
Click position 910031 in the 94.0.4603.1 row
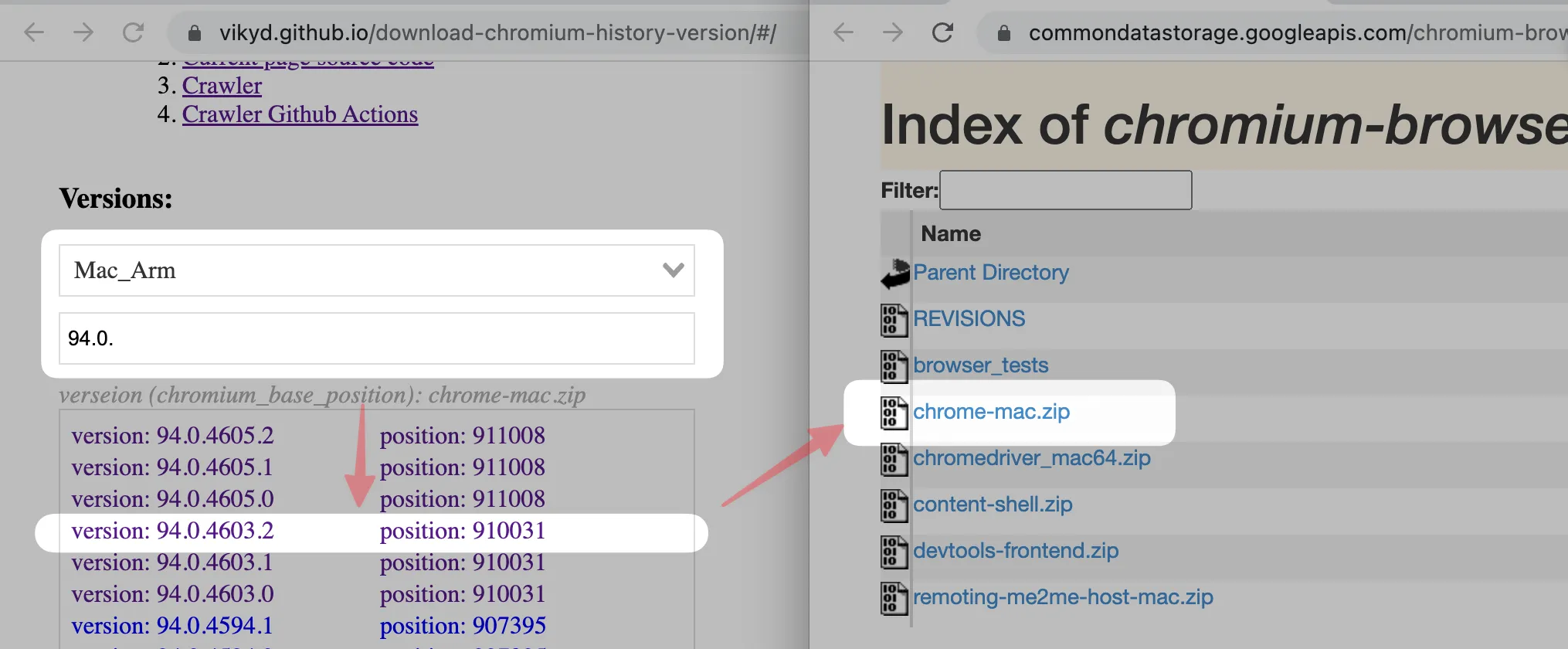point(463,562)
